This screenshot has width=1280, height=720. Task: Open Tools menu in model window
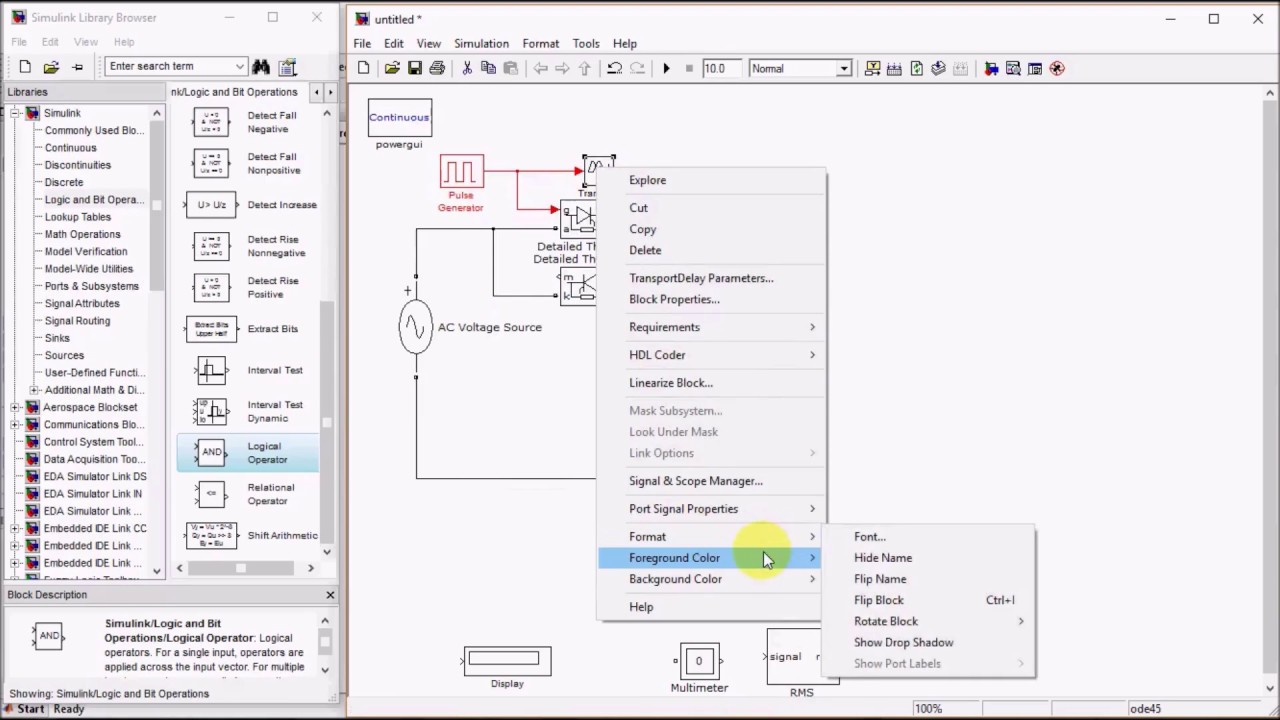pos(586,43)
